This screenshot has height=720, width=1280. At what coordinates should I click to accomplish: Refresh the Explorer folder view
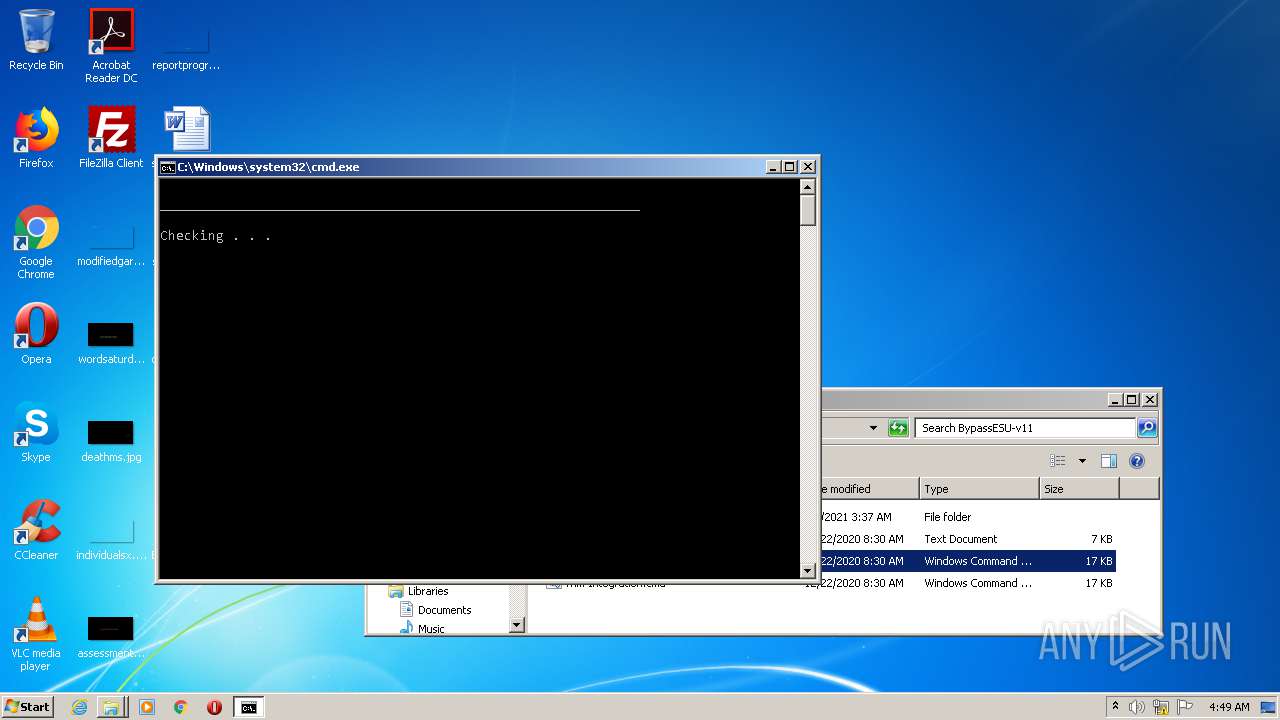[x=898, y=428]
